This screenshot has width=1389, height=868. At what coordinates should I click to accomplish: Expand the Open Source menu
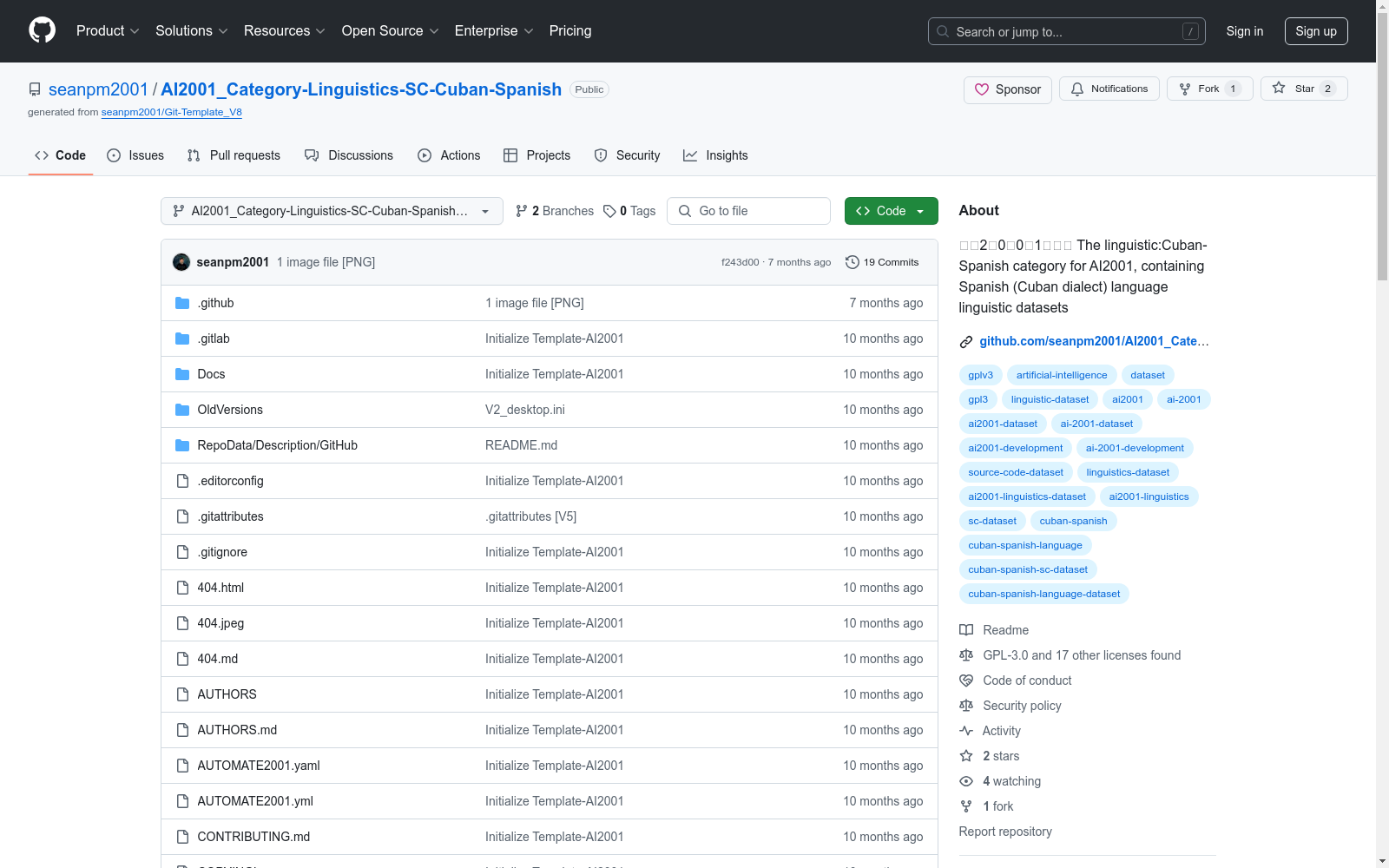pos(391,30)
